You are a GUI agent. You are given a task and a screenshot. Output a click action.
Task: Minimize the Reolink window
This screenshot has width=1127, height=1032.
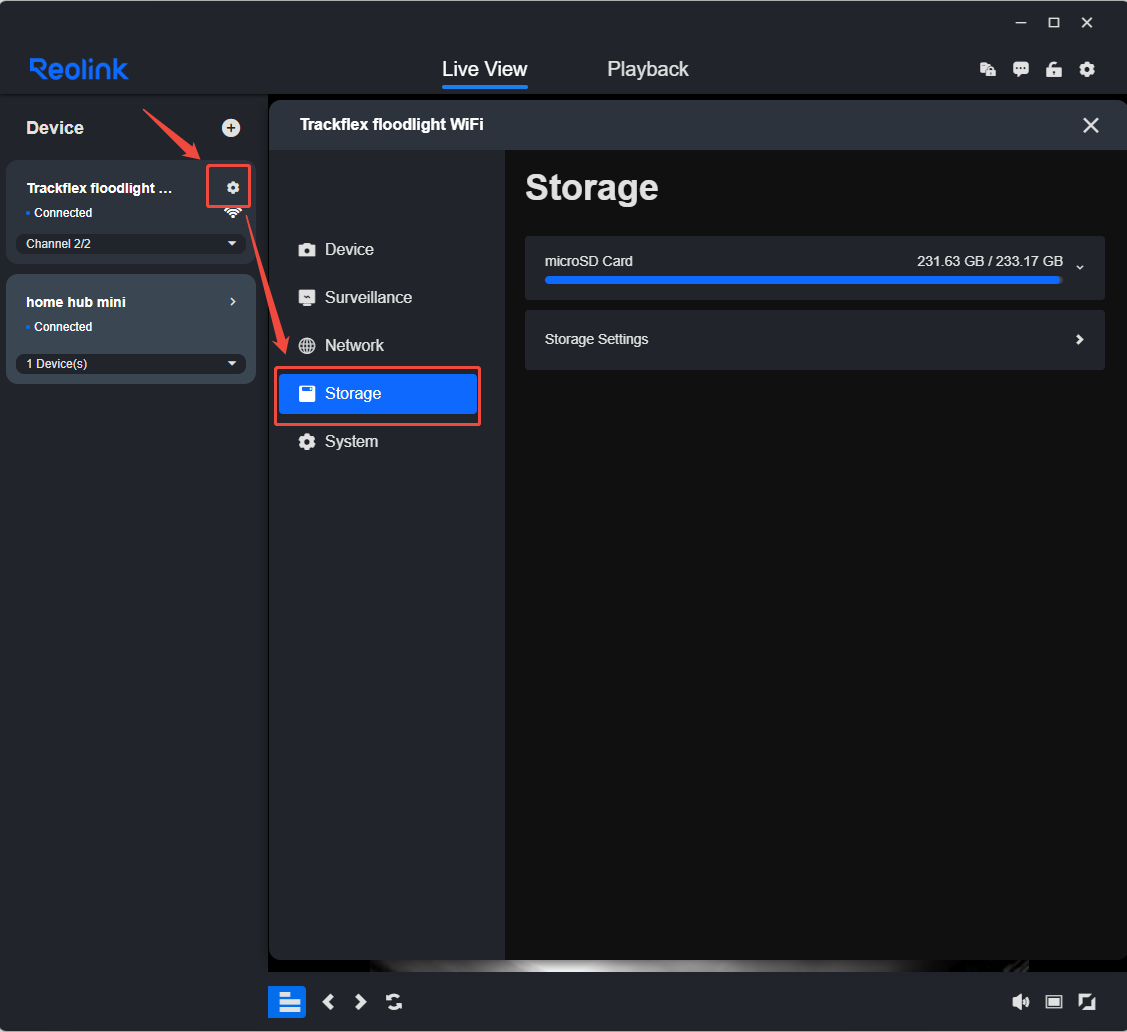[1021, 23]
